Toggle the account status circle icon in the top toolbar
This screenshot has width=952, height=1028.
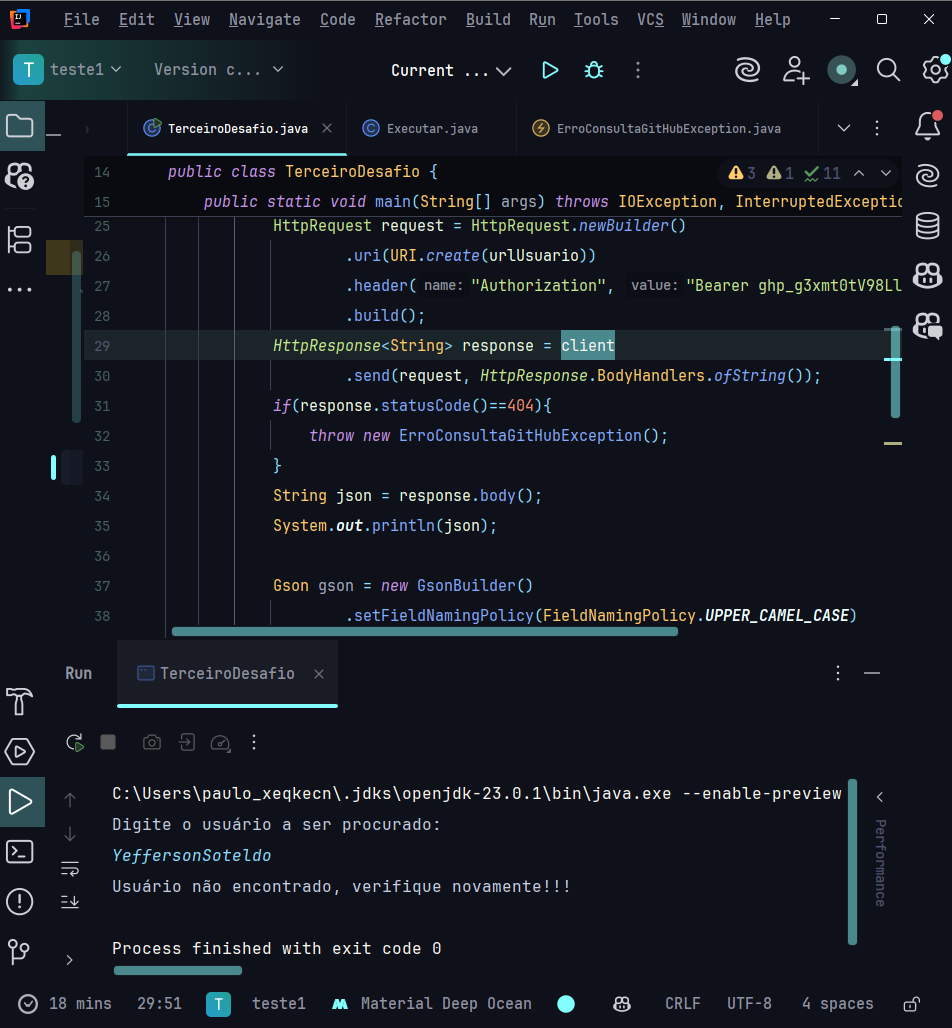(x=842, y=70)
